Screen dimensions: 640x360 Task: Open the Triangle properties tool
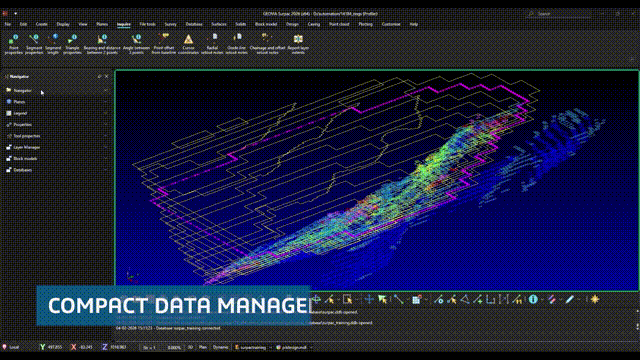(72, 44)
